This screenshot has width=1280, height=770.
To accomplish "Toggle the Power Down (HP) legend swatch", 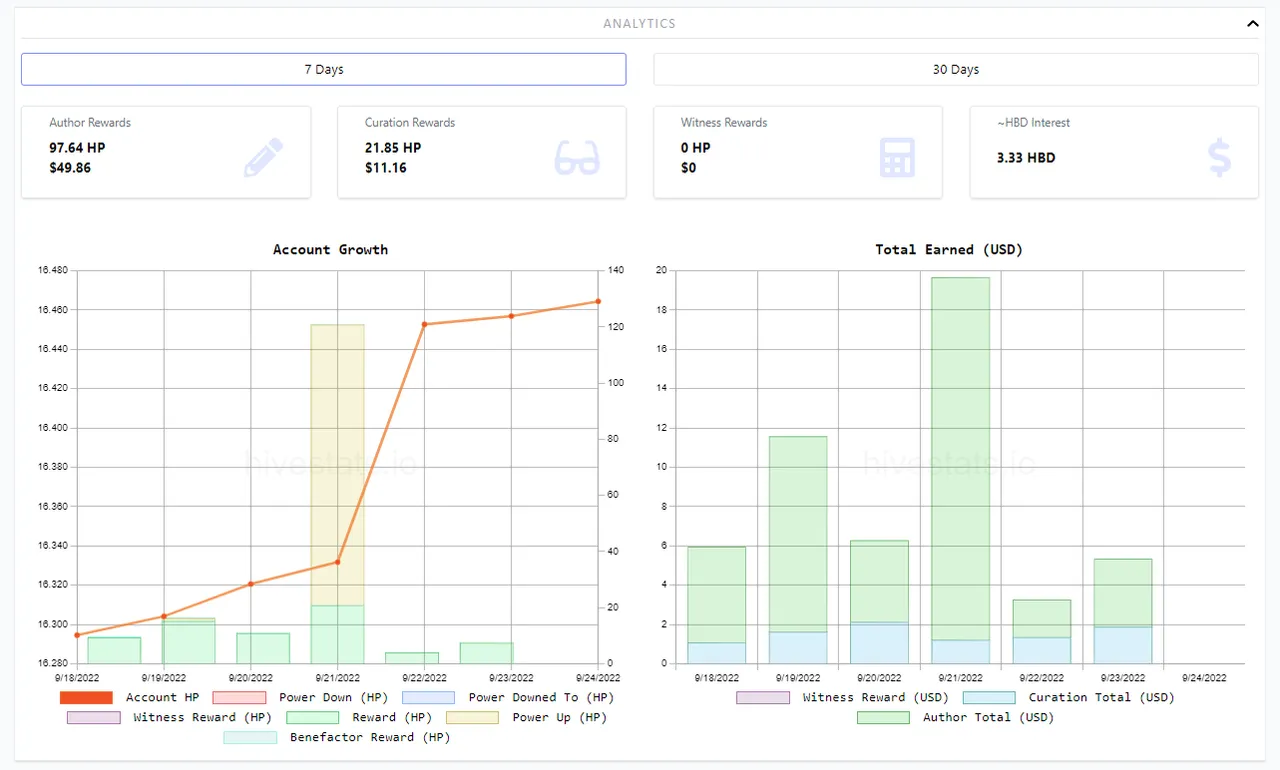I will pyautogui.click(x=239, y=697).
